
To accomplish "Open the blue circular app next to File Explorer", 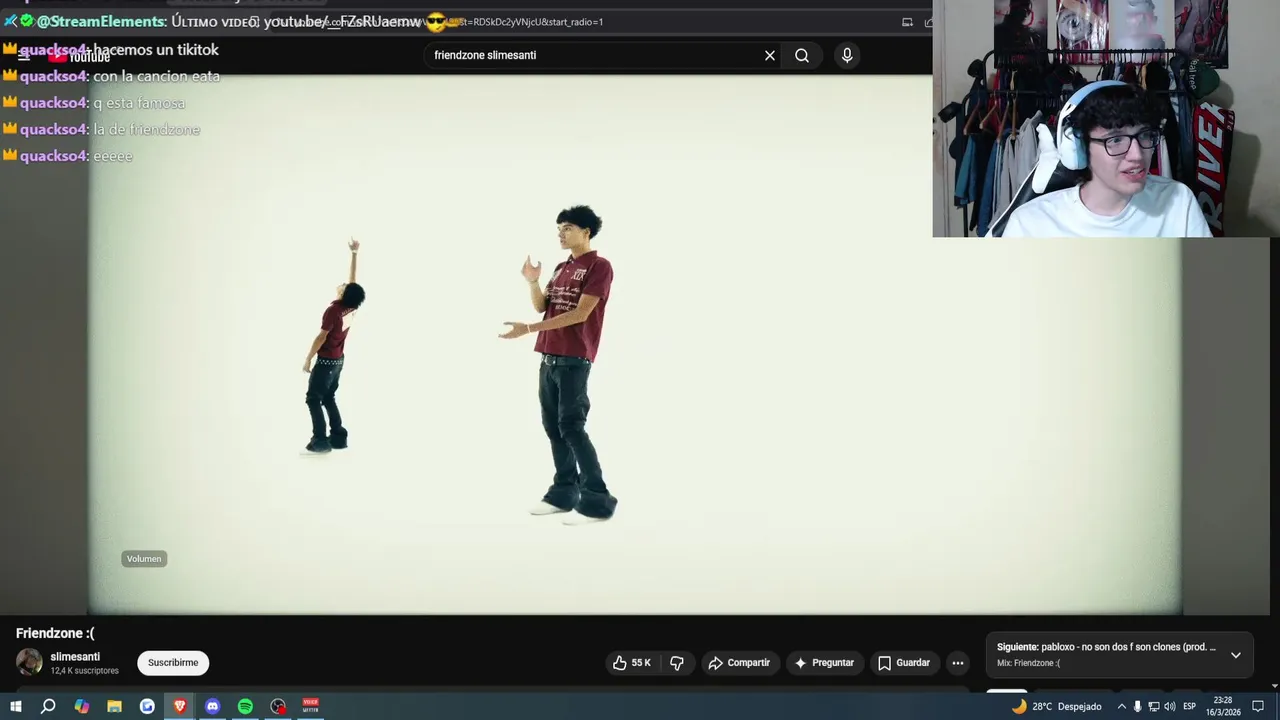I will point(147,706).
